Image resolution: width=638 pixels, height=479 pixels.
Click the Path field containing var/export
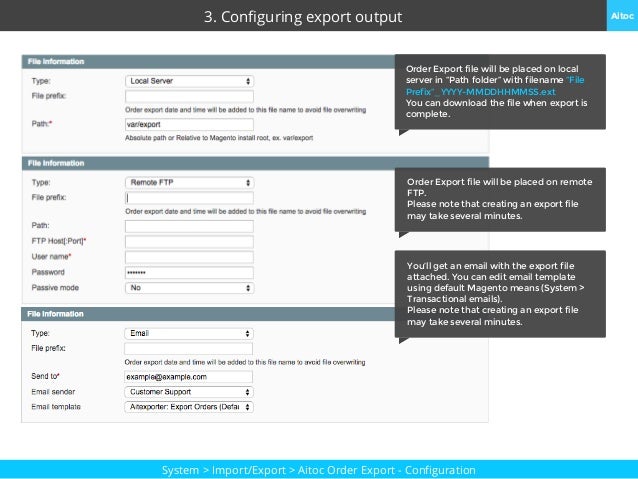click(189, 125)
